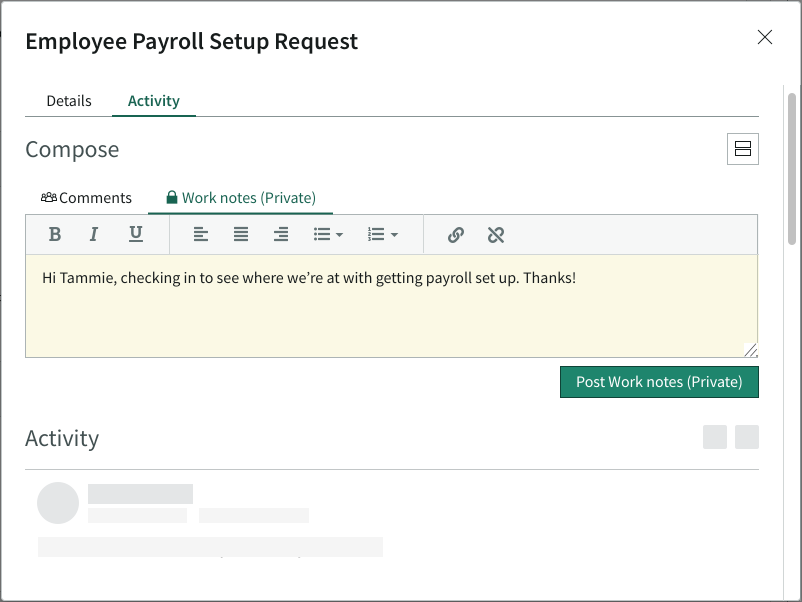Close the Employee Payroll Setup Request dialog

(x=765, y=37)
